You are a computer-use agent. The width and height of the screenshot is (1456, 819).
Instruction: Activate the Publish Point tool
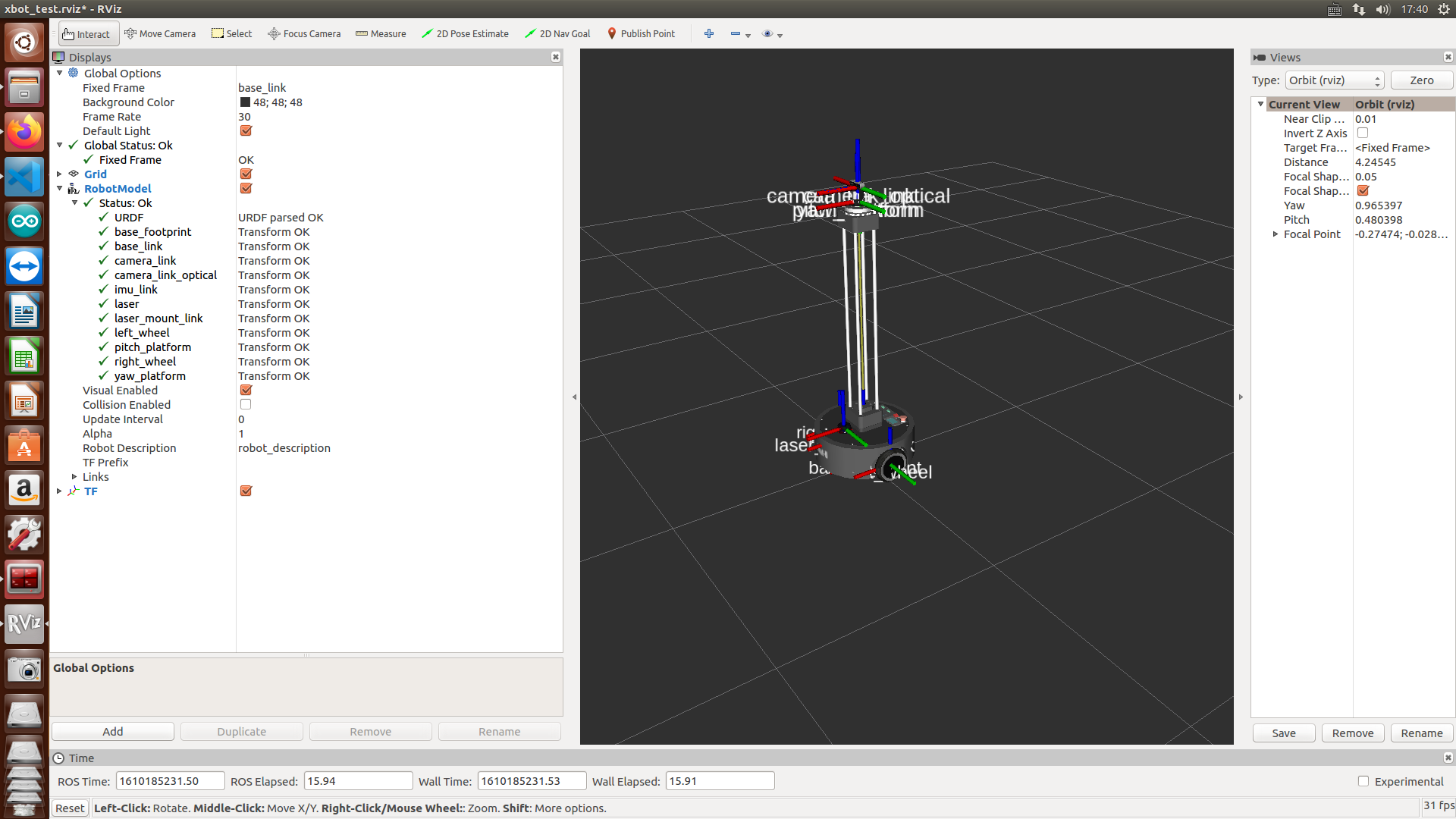641,34
